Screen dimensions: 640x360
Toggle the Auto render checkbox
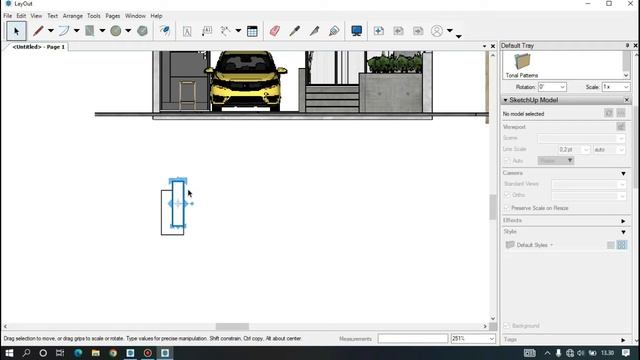click(507, 161)
